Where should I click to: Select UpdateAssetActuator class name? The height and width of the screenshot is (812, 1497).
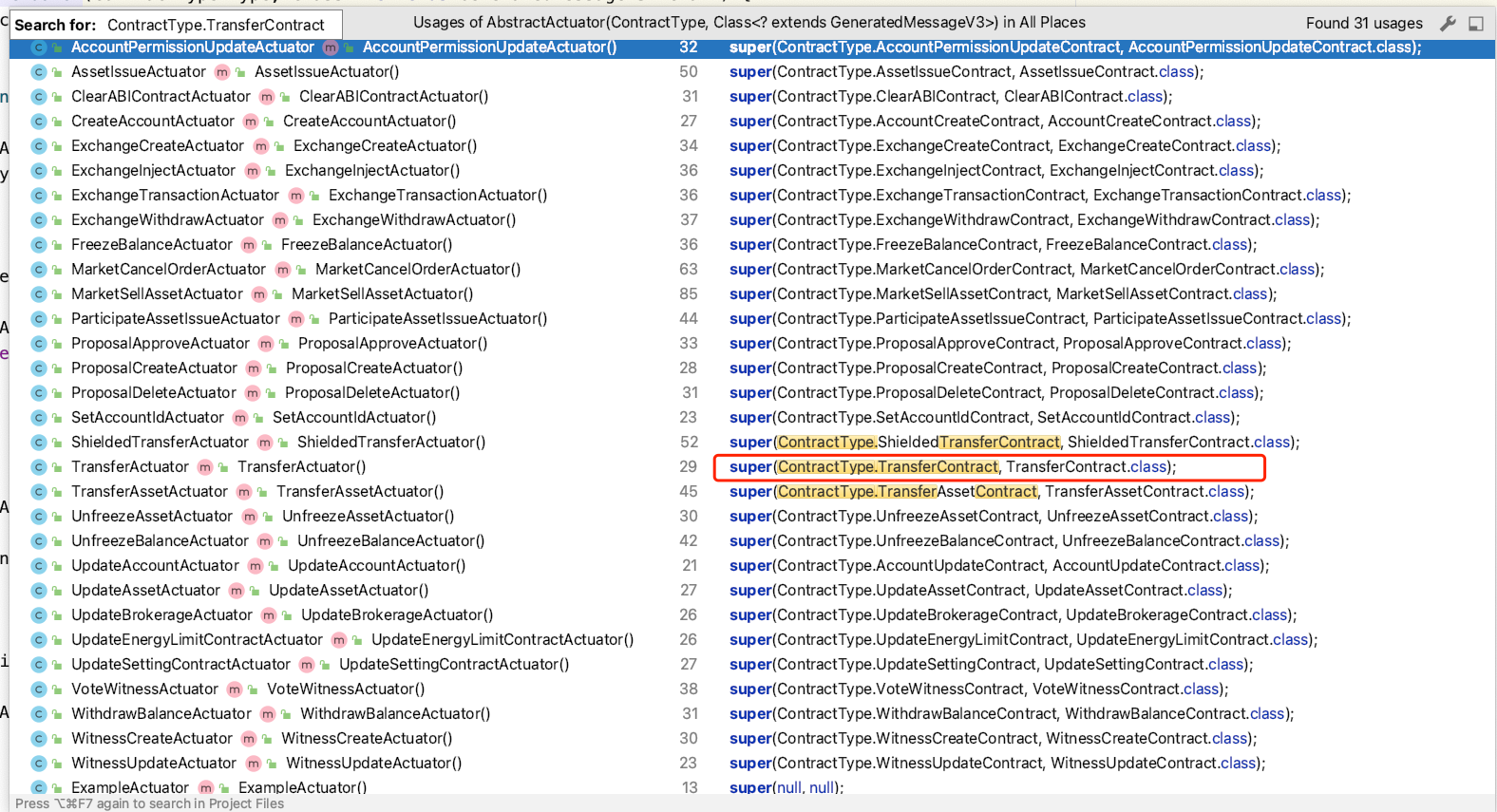pyautogui.click(x=145, y=590)
